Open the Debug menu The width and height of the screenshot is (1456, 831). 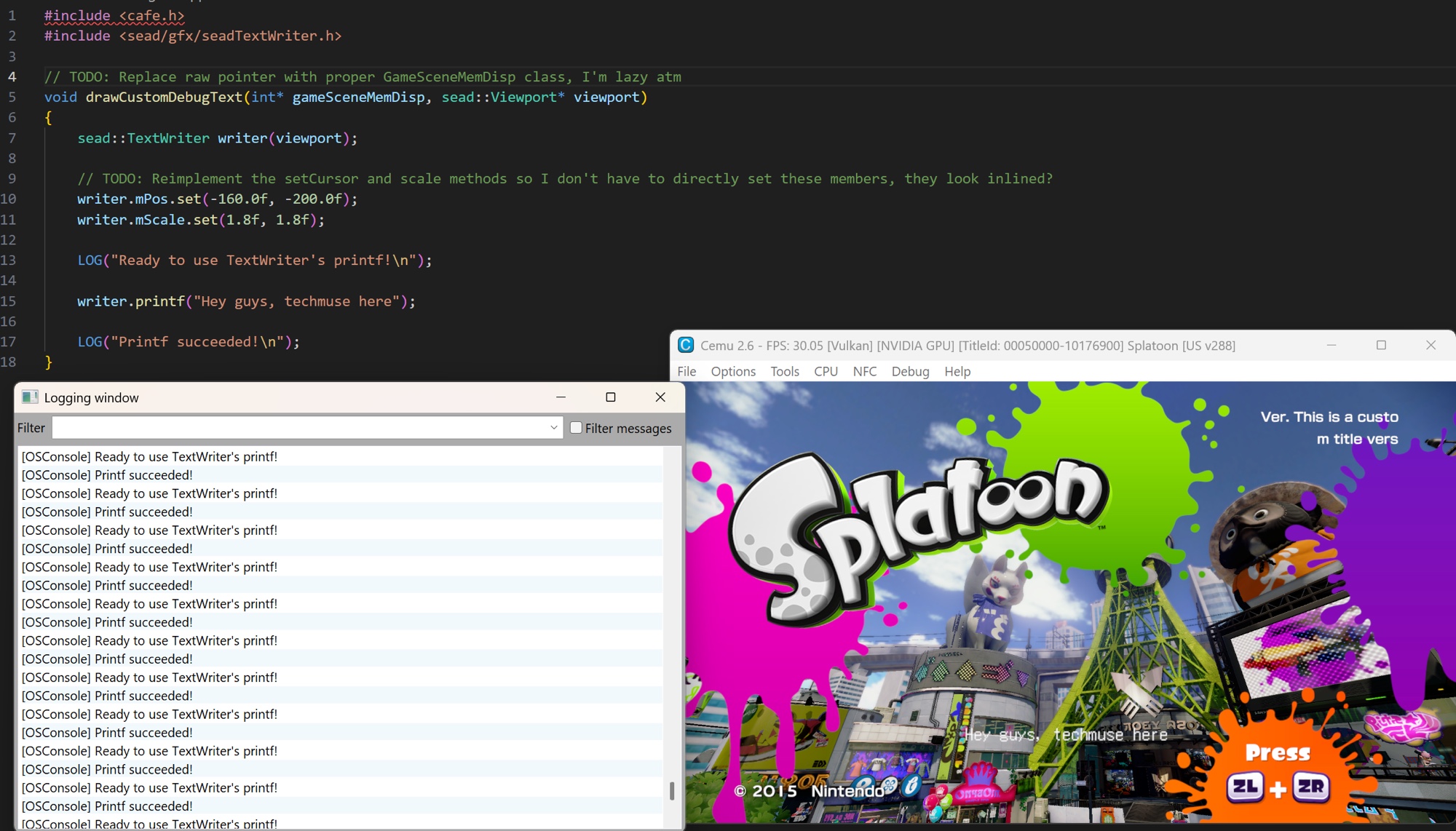coord(910,371)
